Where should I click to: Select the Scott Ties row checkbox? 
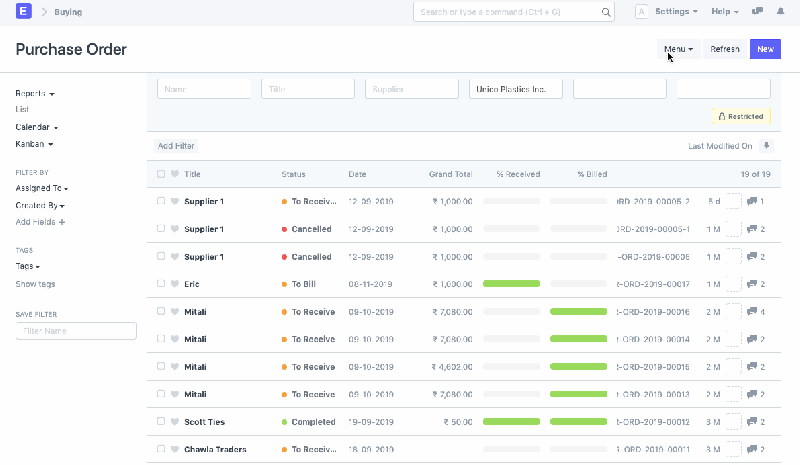click(161, 422)
